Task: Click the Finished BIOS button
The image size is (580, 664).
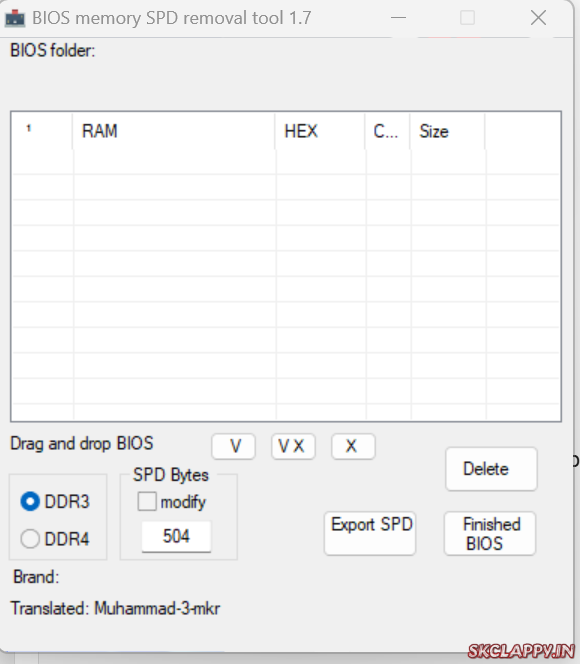Action: coord(490,533)
